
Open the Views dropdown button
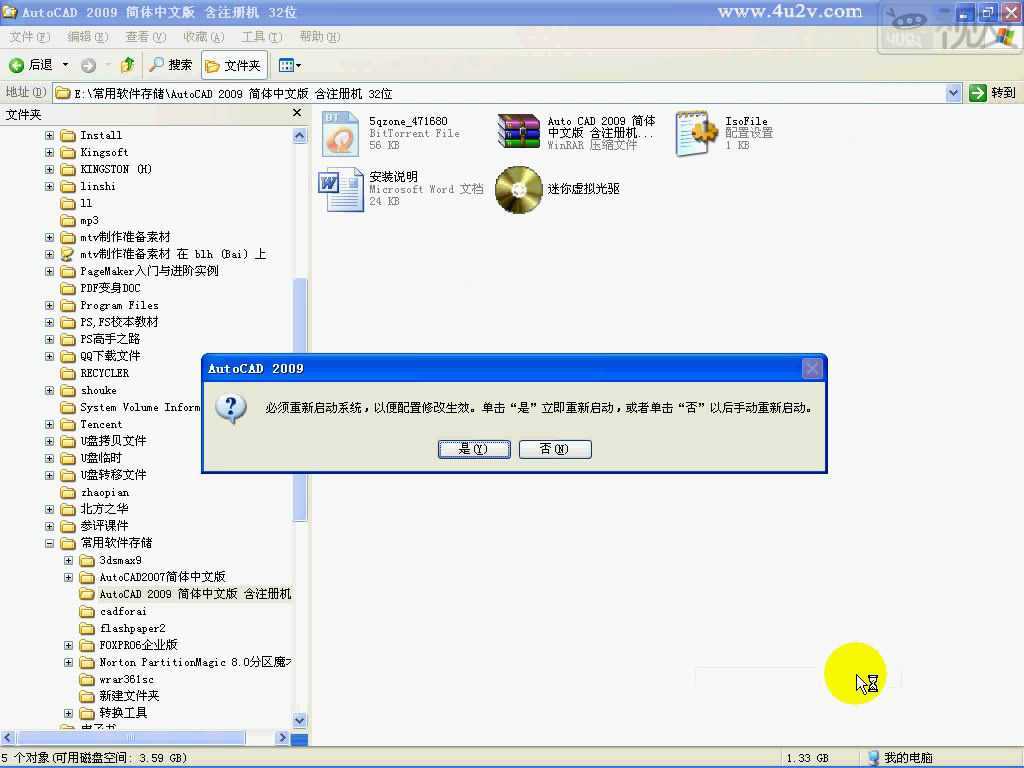point(289,65)
